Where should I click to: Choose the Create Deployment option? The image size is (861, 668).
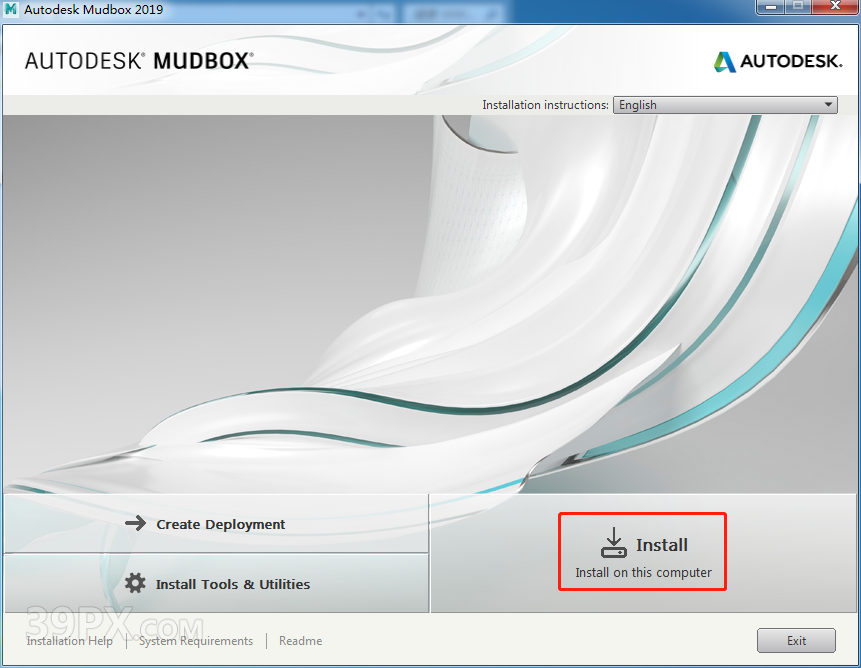220,524
